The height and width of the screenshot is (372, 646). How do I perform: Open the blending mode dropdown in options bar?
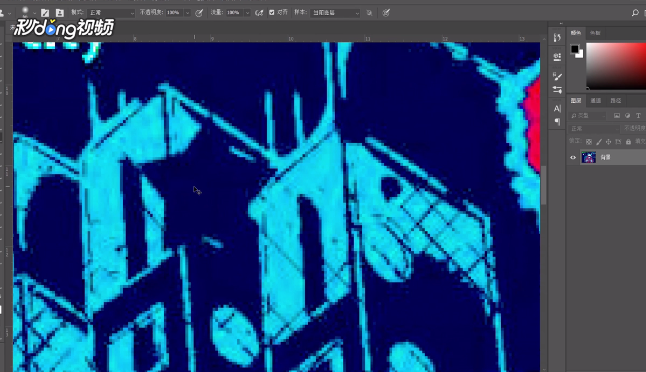point(111,13)
